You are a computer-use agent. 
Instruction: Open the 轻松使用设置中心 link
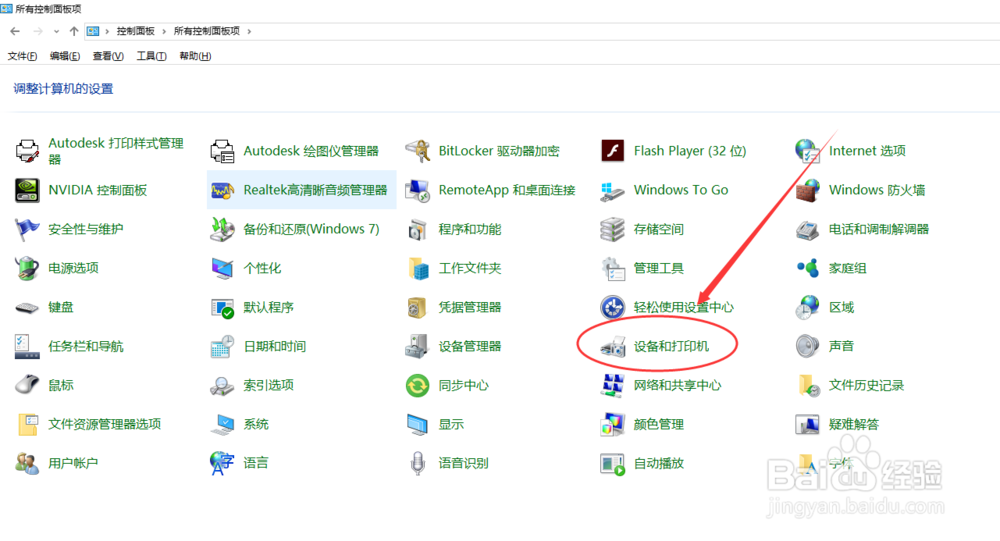coord(684,308)
